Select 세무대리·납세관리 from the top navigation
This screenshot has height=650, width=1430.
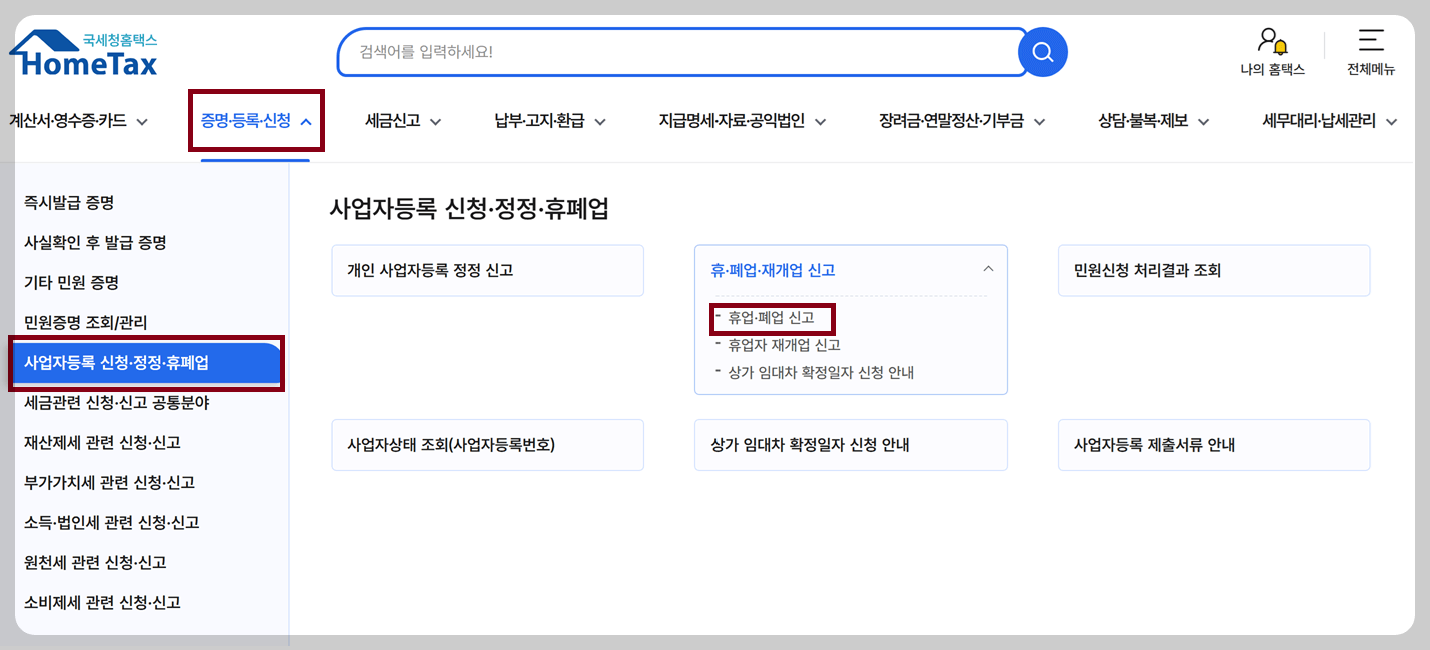[x=1322, y=120]
